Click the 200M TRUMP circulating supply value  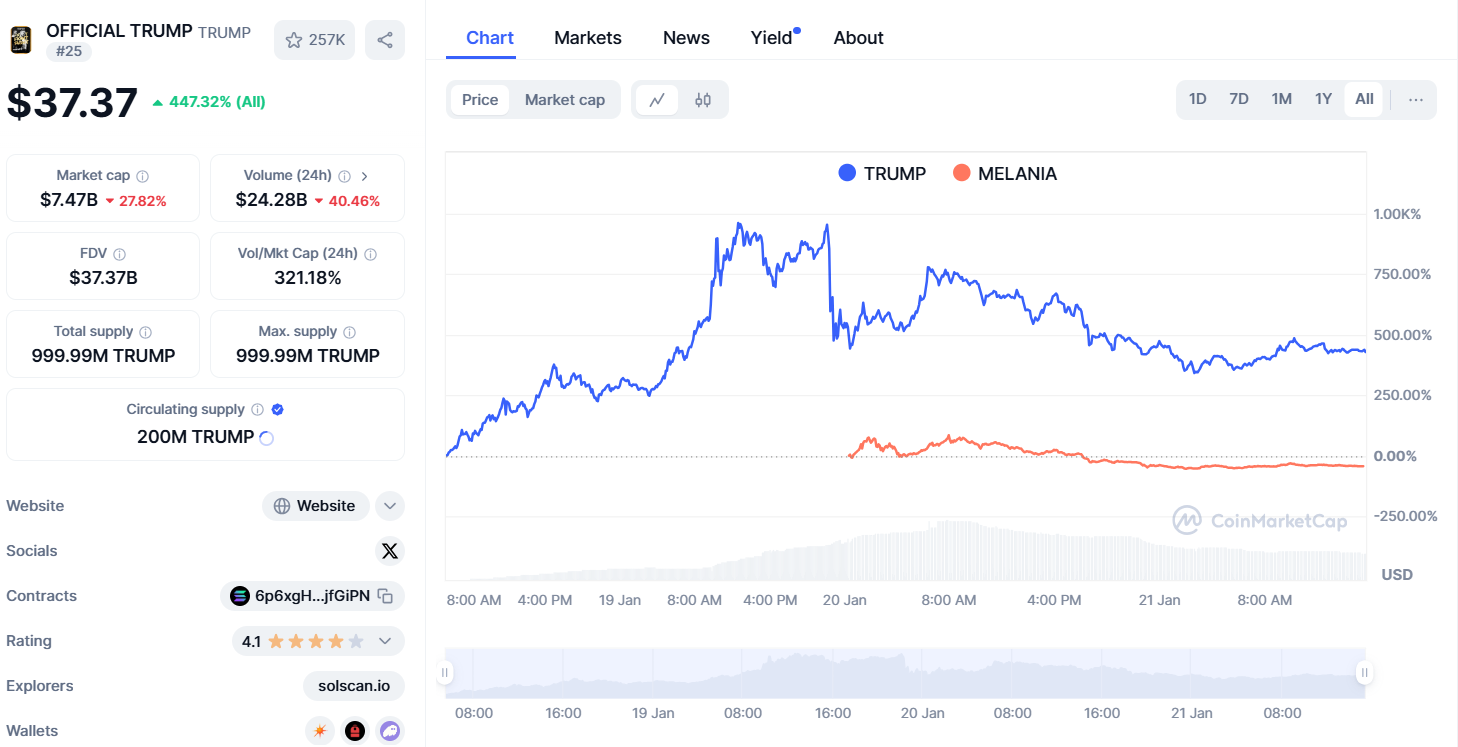[x=196, y=437]
